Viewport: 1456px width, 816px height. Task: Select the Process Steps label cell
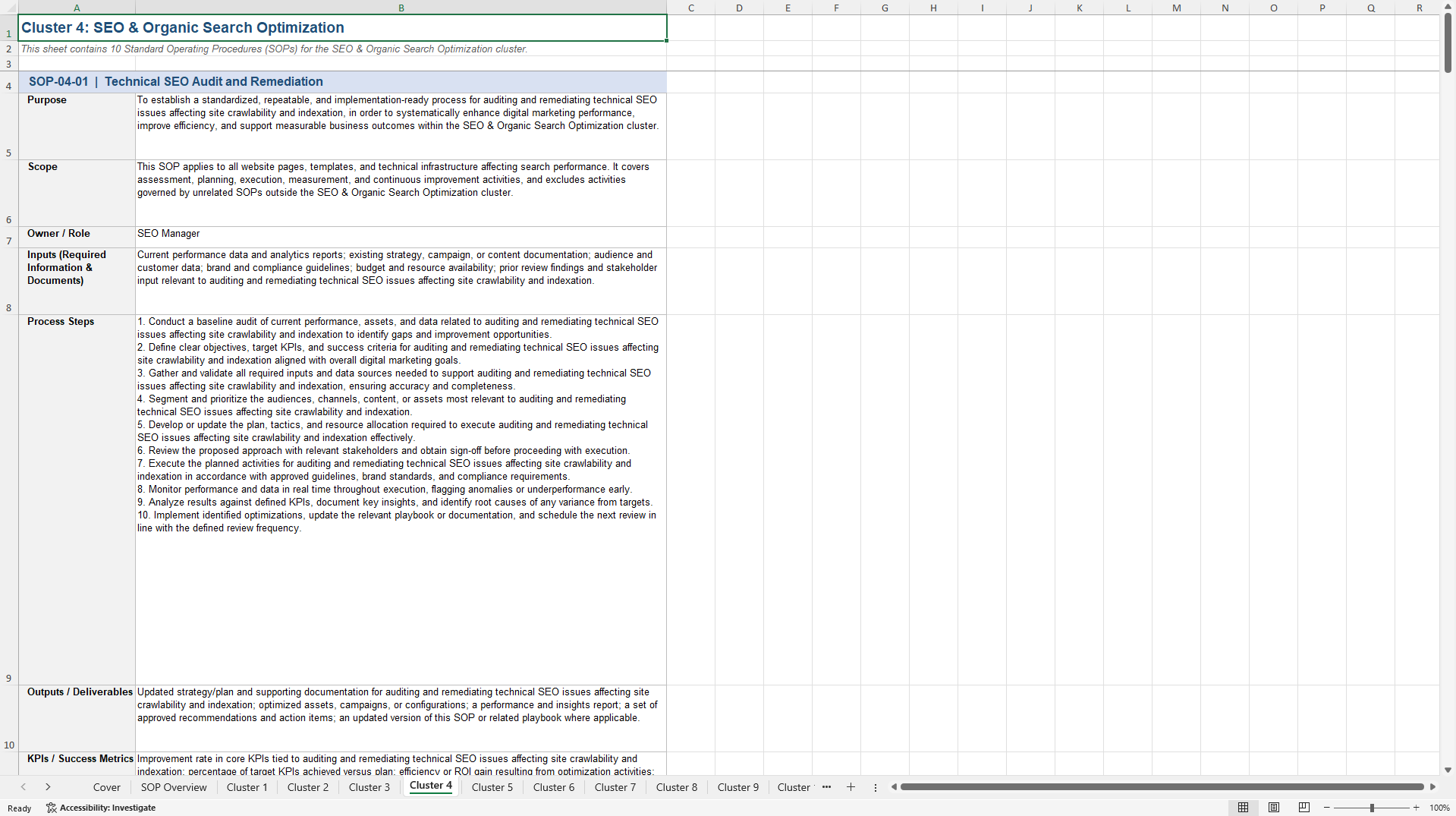(77, 500)
